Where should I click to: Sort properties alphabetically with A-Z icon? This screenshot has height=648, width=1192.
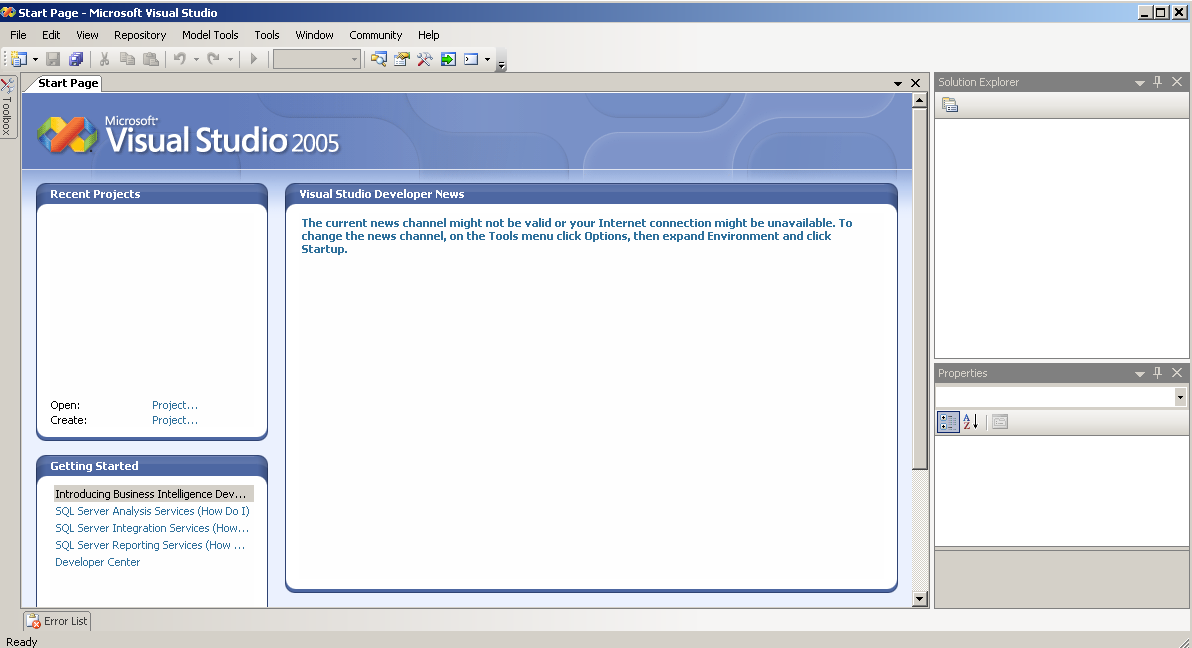click(x=970, y=422)
